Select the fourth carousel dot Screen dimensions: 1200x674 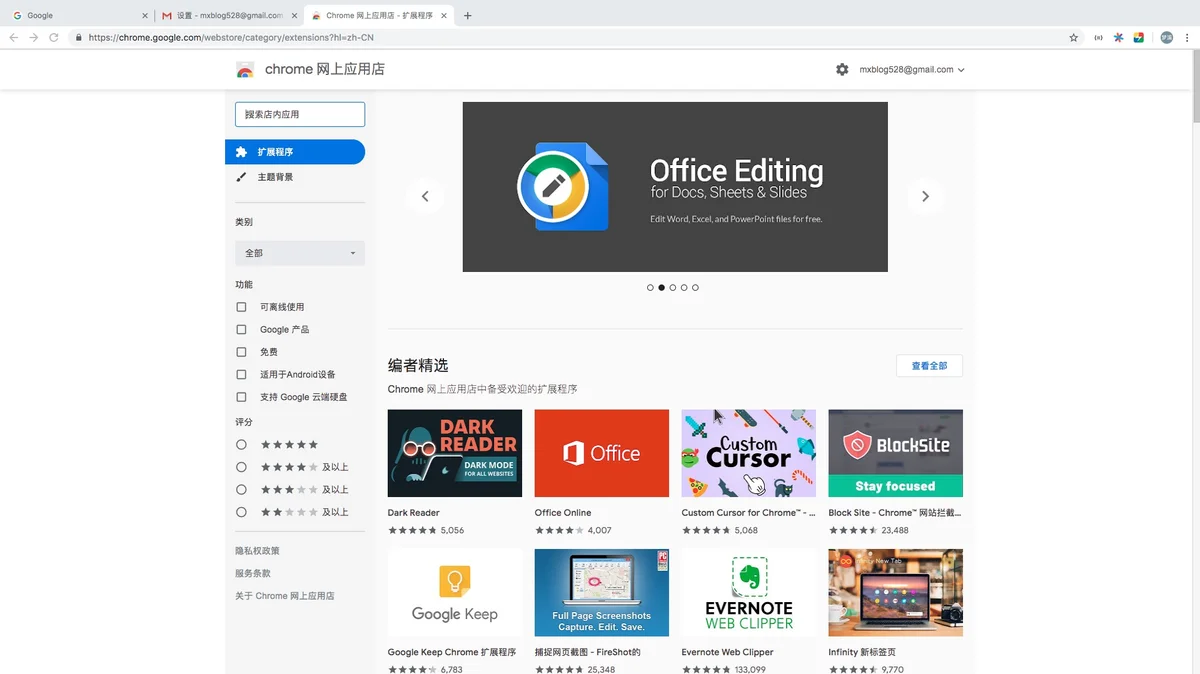pos(684,288)
